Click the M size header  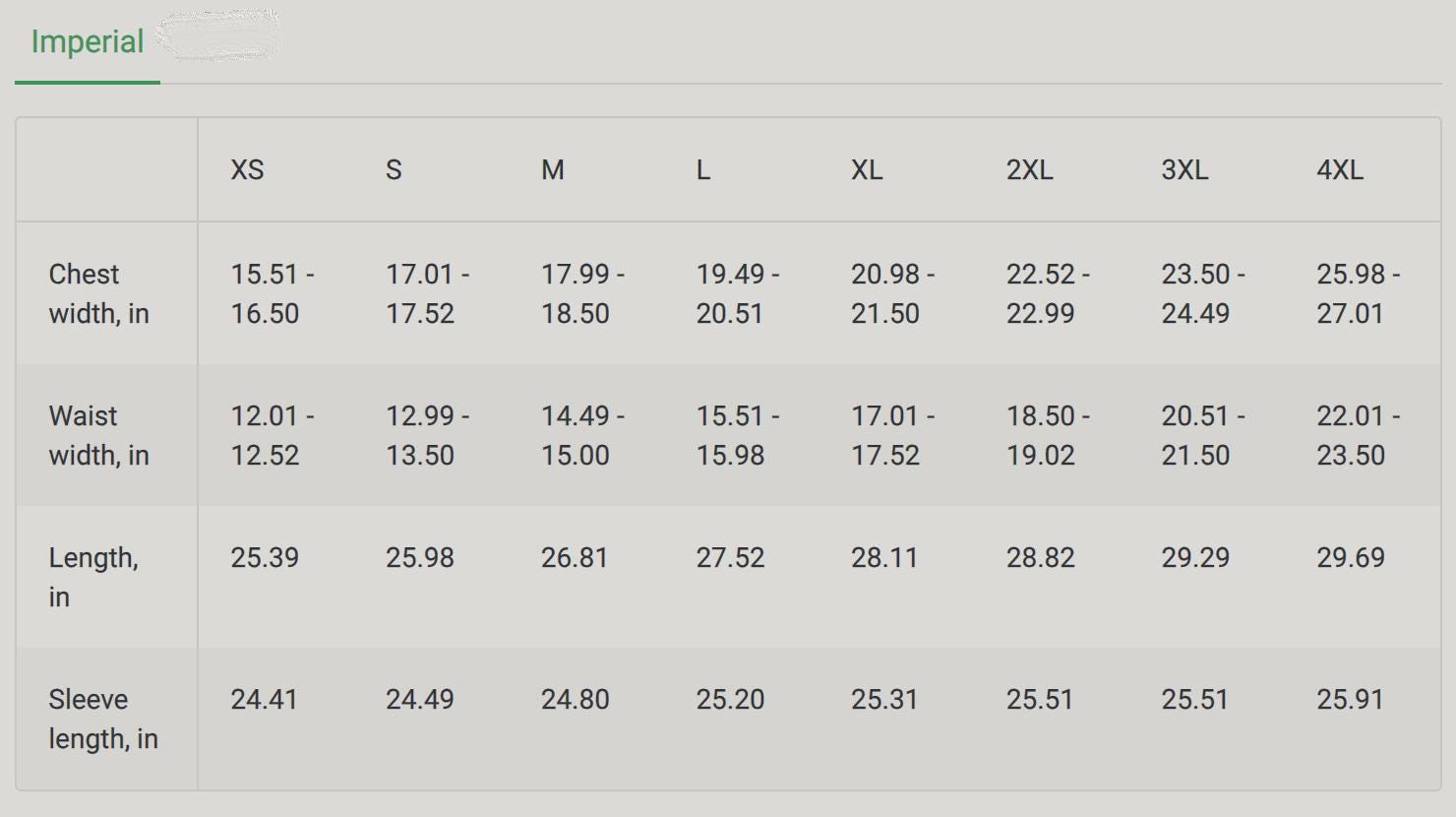[553, 170]
